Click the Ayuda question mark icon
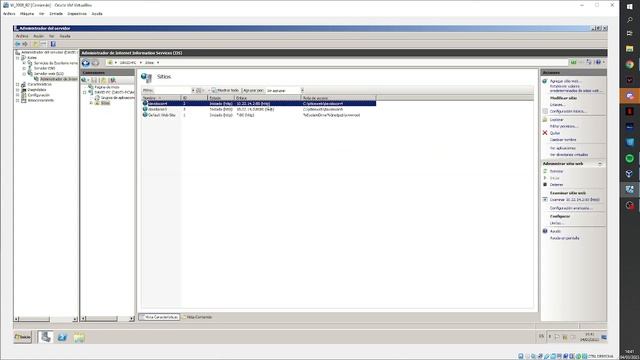 coord(545,231)
